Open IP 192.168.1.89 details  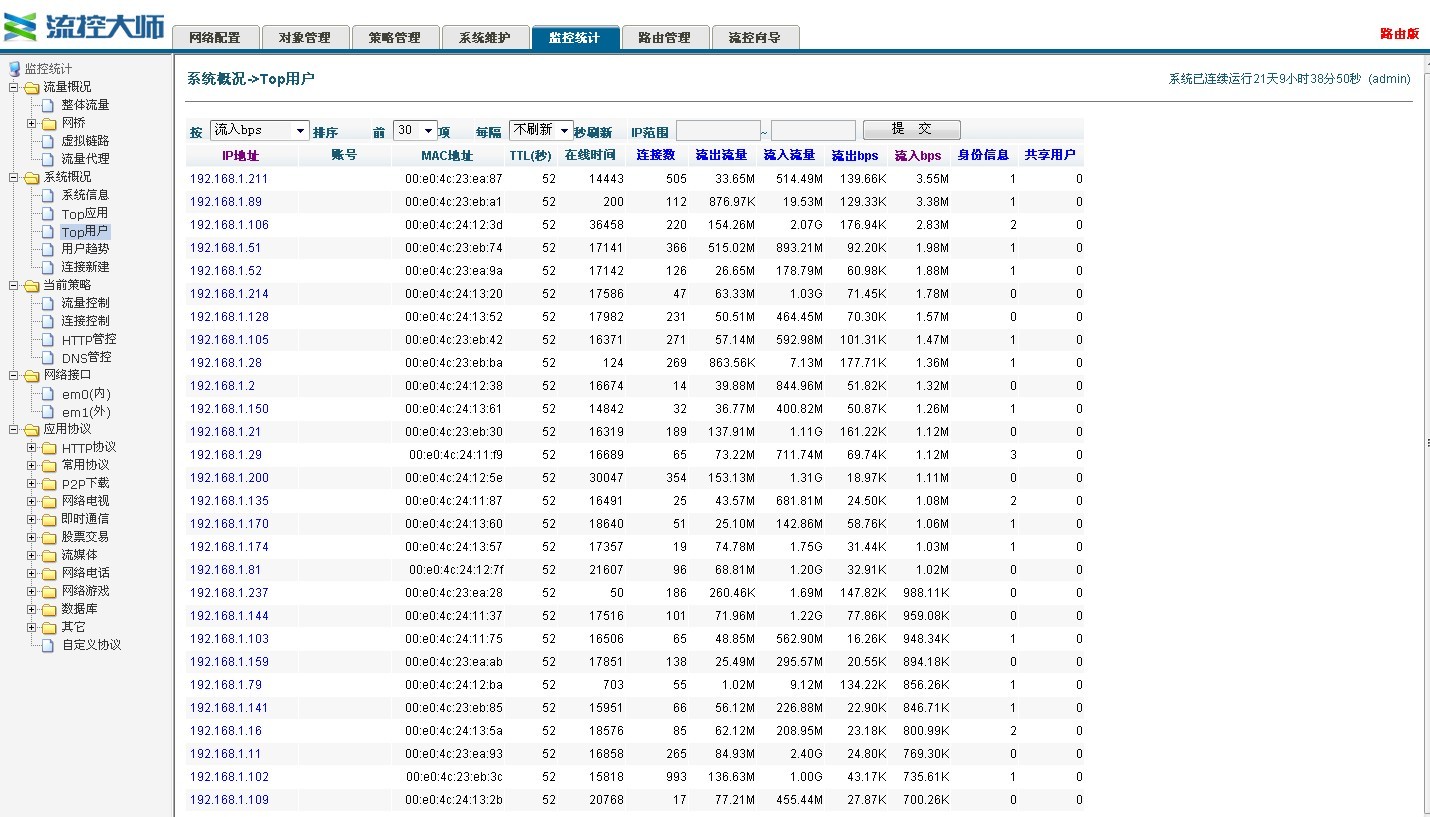[x=226, y=202]
